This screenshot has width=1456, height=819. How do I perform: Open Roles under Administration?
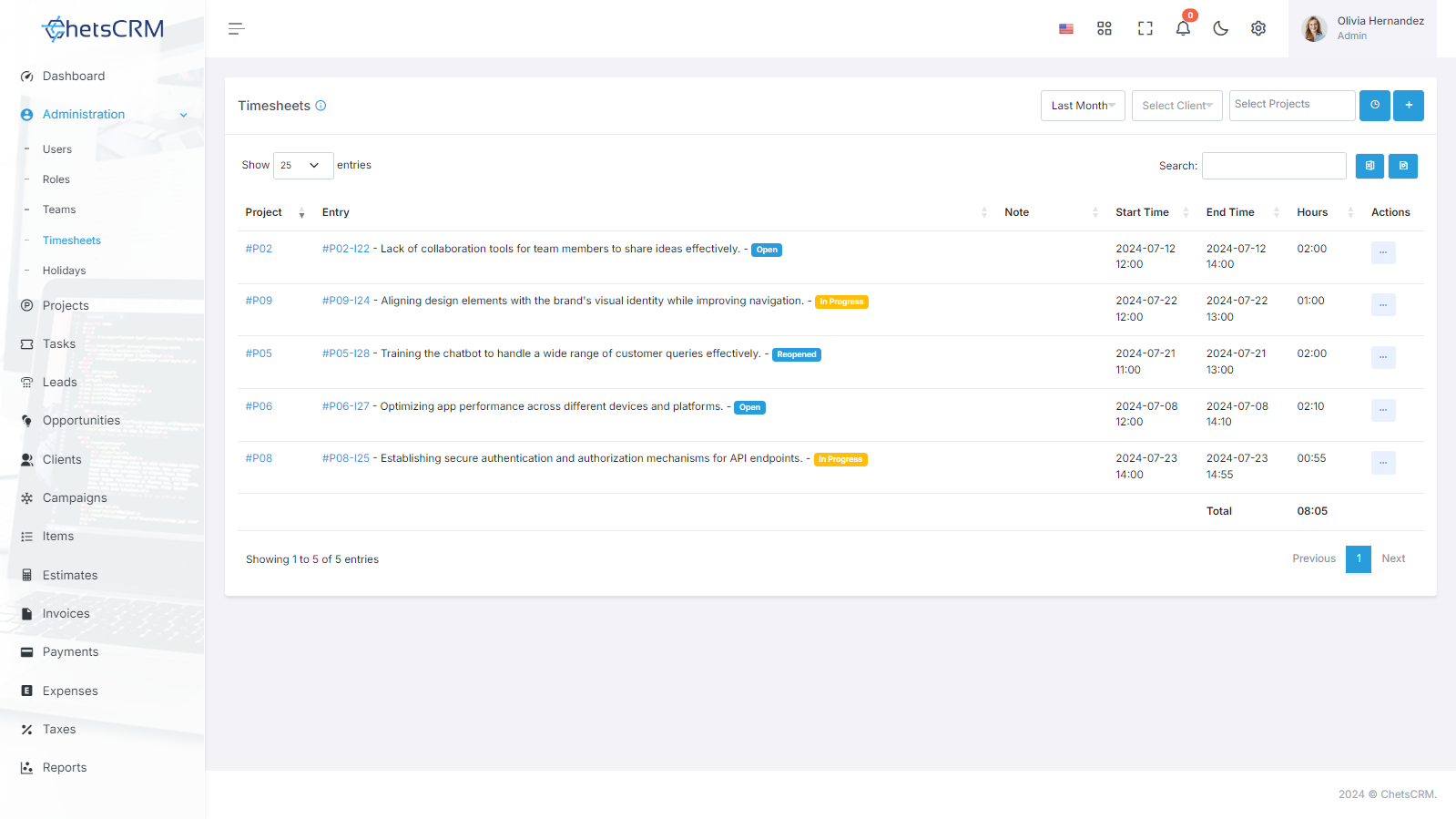coord(56,179)
